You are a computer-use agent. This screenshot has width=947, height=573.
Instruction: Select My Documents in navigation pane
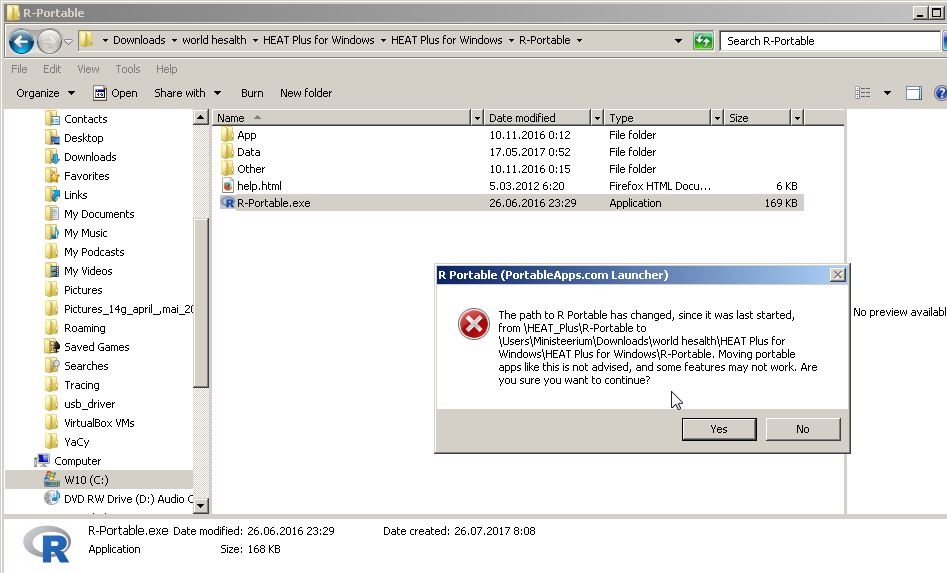pyautogui.click(x=99, y=214)
